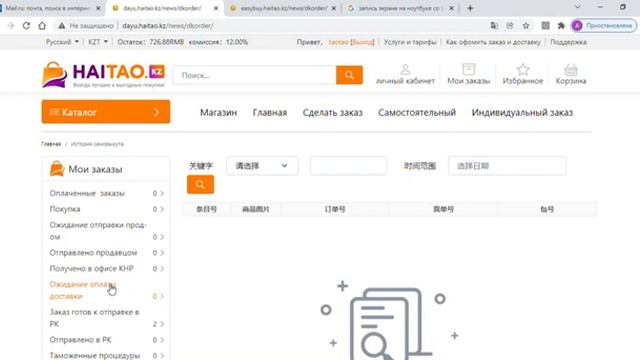Open Сделать заказ navigation item
This screenshot has width=640, height=360.
[333, 113]
